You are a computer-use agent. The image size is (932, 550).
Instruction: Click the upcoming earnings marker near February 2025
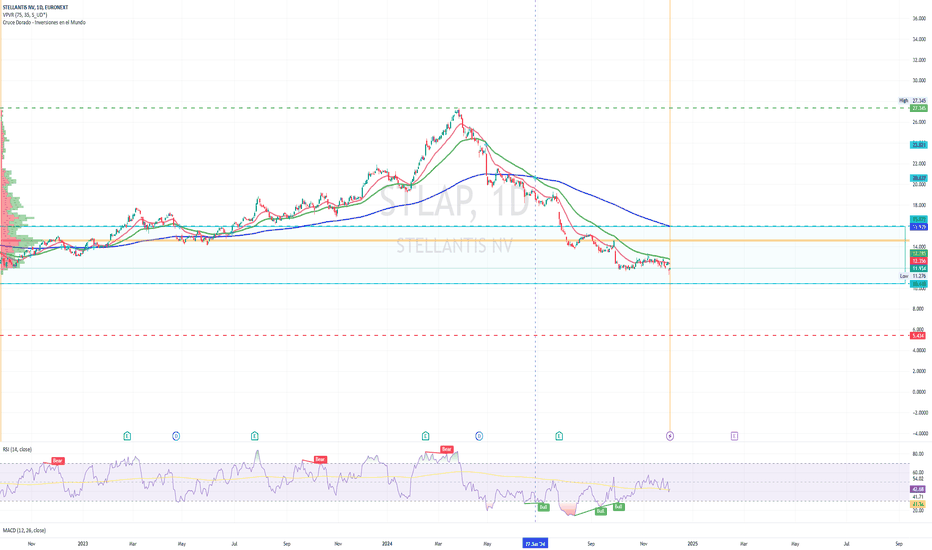[734, 436]
